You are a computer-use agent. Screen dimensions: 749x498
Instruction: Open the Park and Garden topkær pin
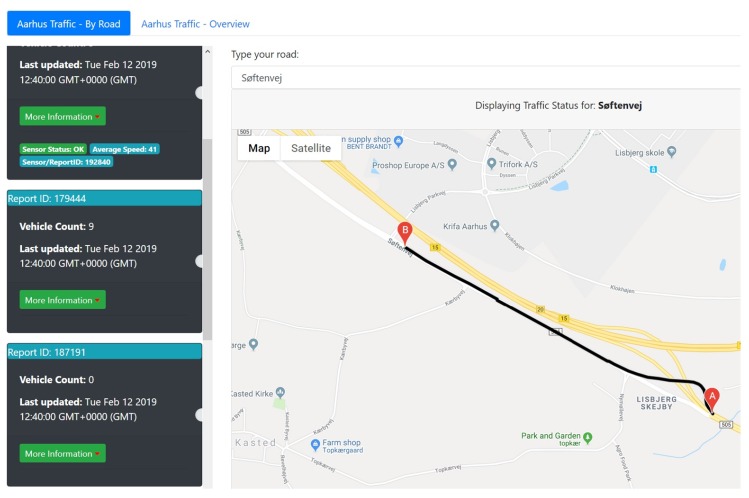tap(587, 437)
